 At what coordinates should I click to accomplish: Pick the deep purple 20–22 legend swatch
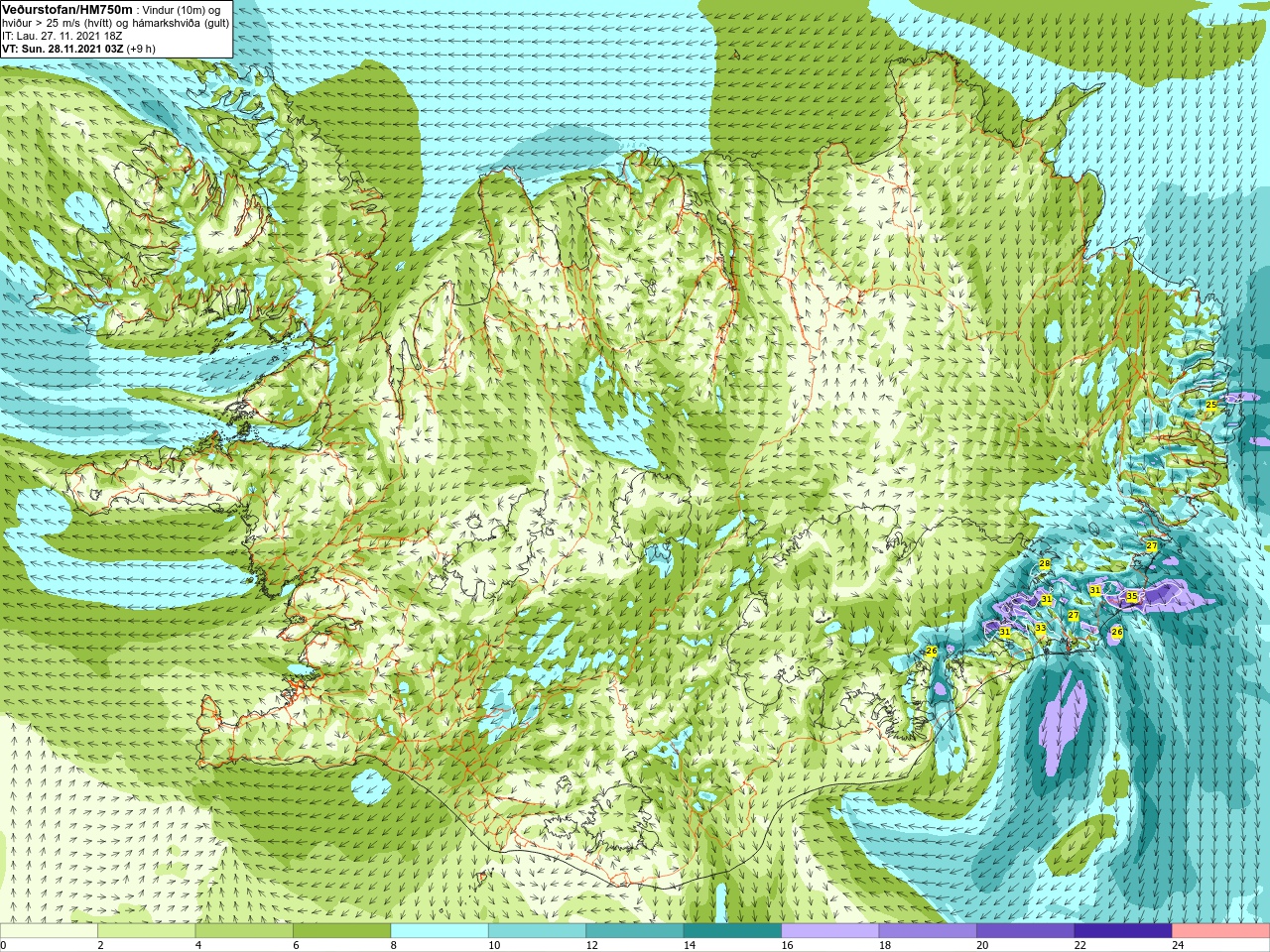1026,931
